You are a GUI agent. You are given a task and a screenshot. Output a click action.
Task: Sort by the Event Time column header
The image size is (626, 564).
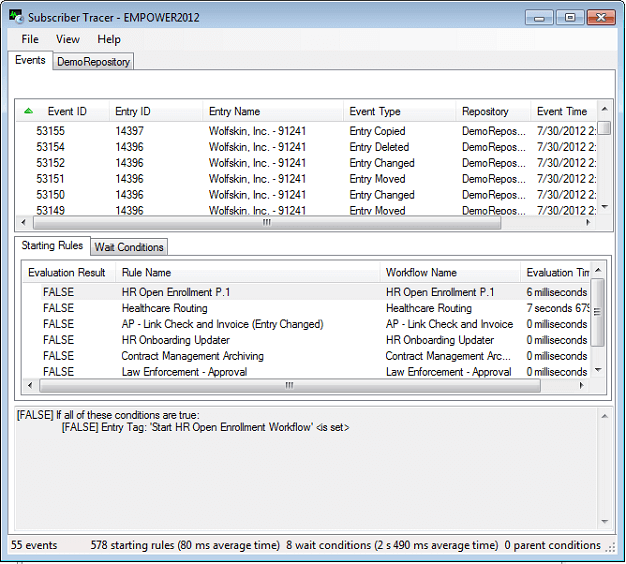coord(562,111)
